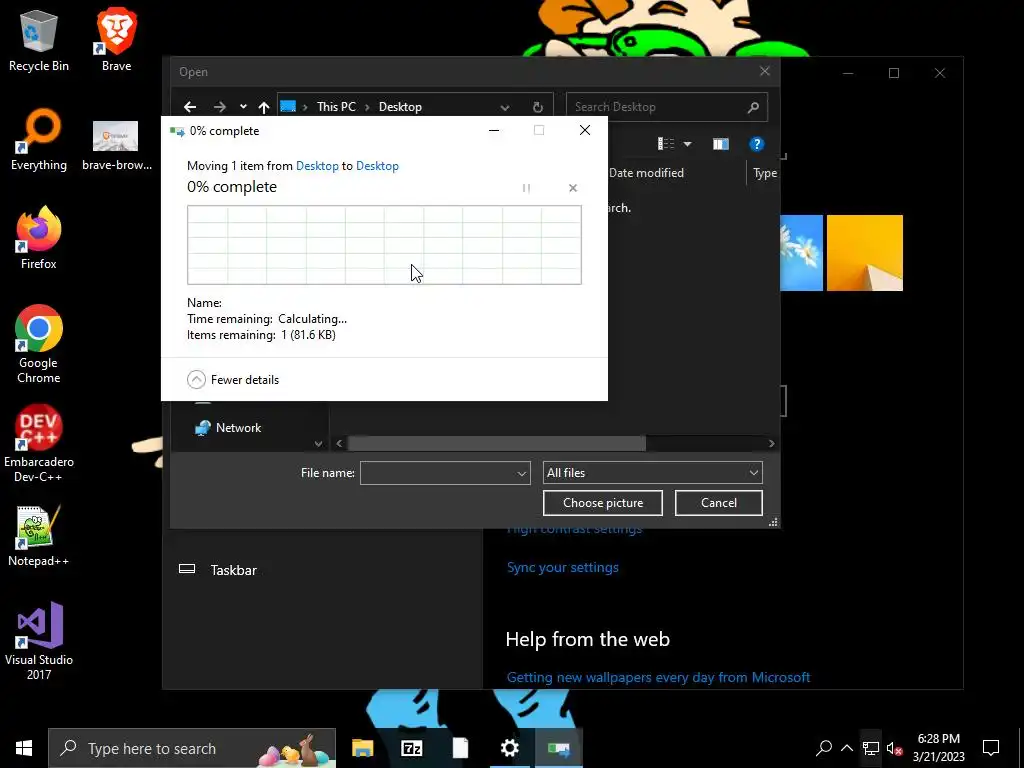
Task: Select Taskbar in Settings sidebar
Action: [233, 570]
